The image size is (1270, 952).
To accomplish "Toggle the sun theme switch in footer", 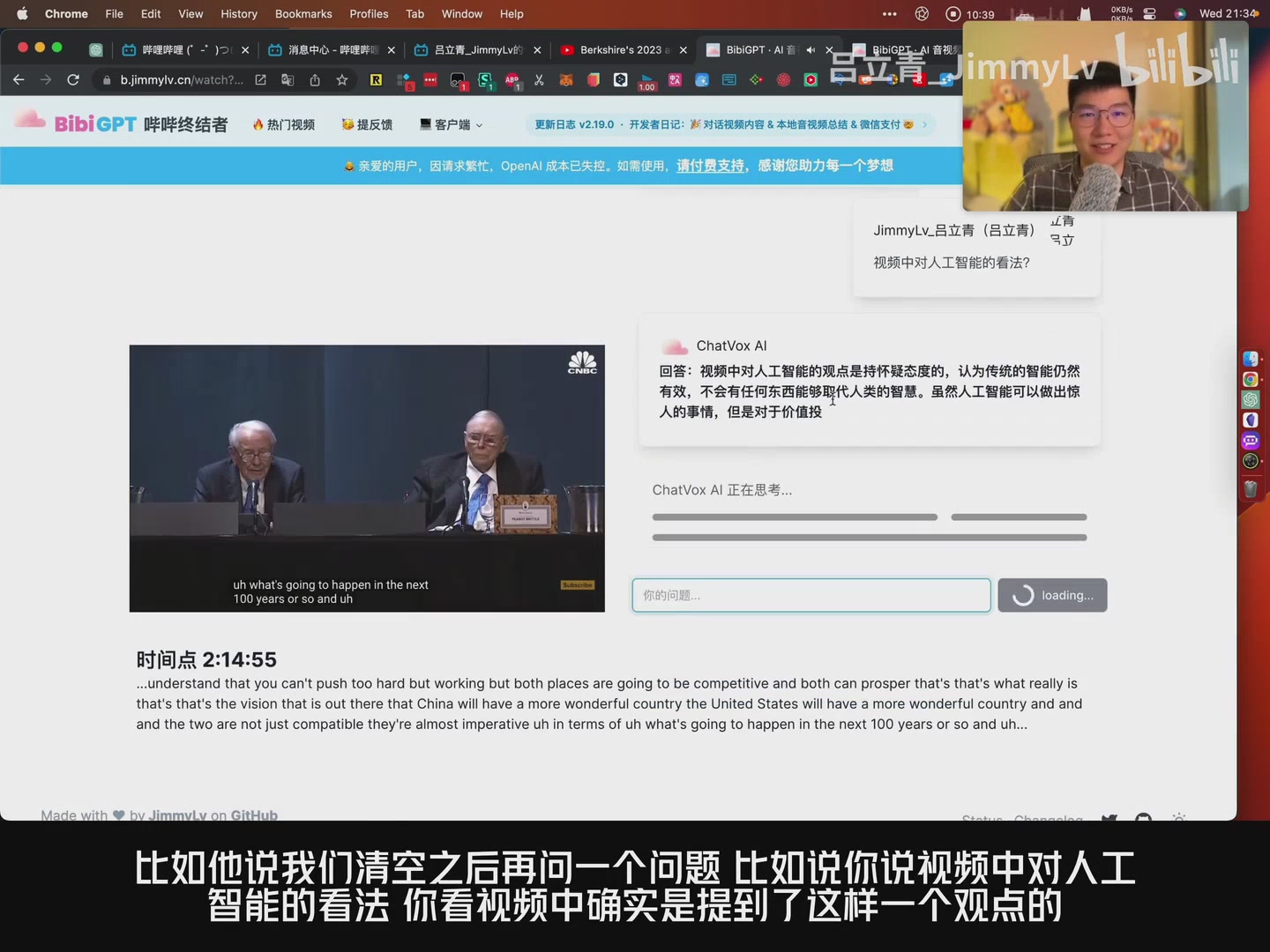I will click(x=1178, y=816).
